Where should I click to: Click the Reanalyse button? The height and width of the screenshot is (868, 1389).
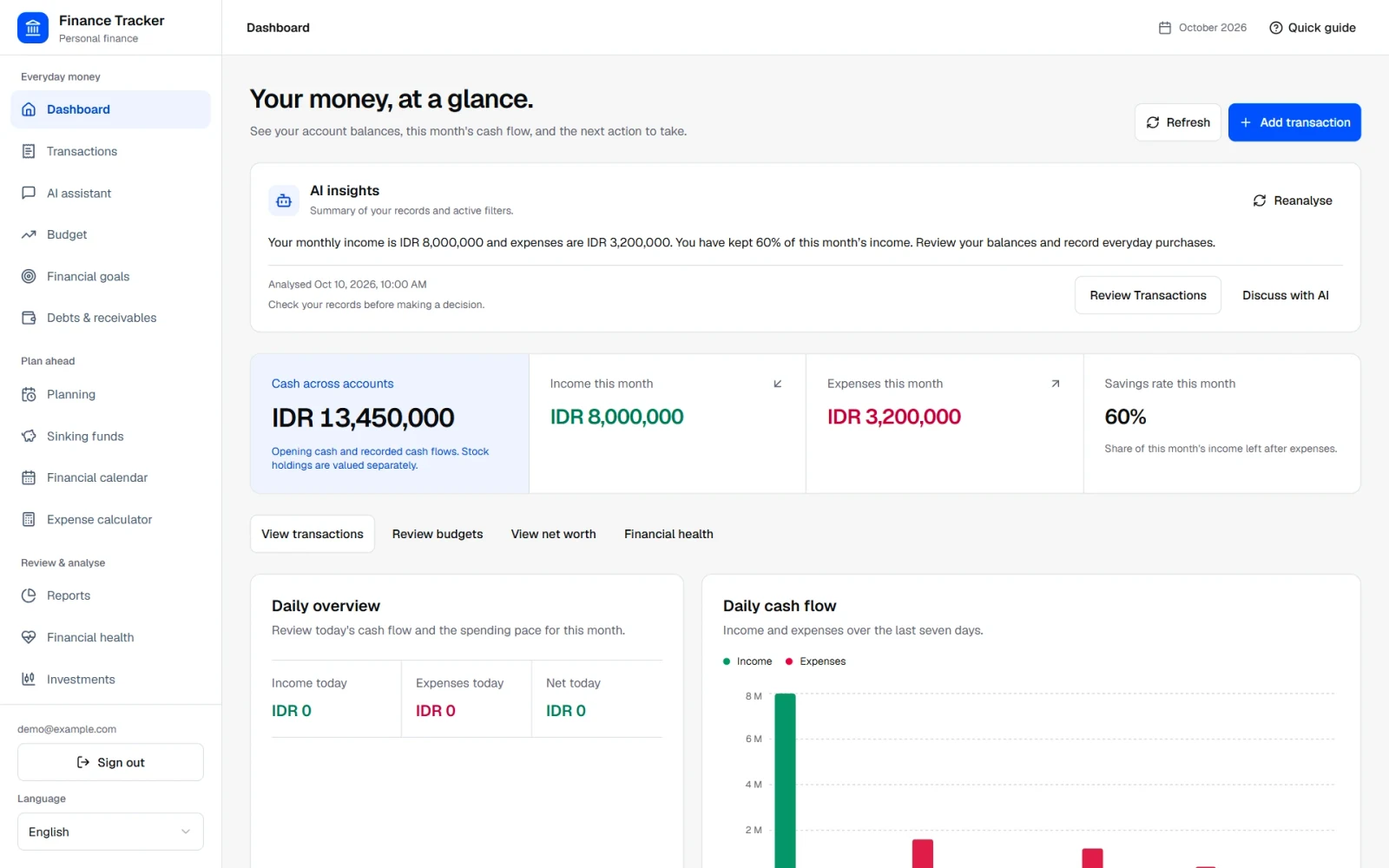point(1293,201)
